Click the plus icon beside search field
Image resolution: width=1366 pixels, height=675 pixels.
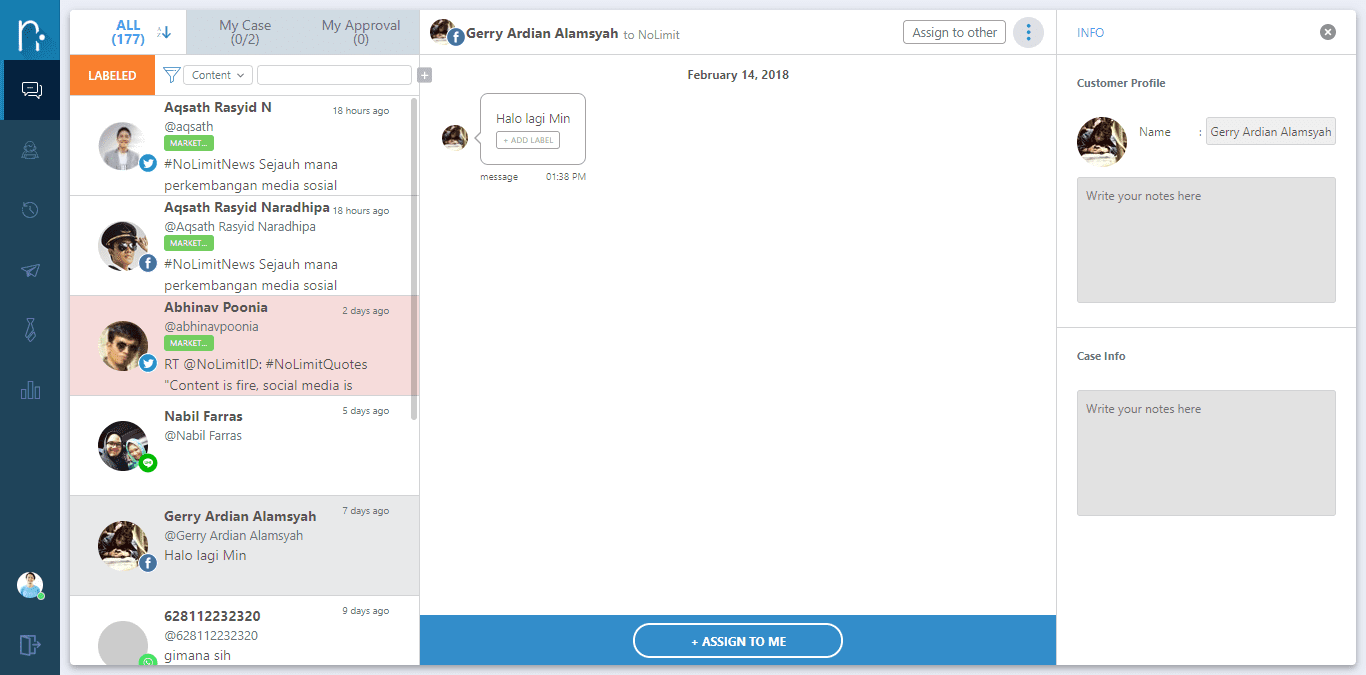tap(425, 75)
